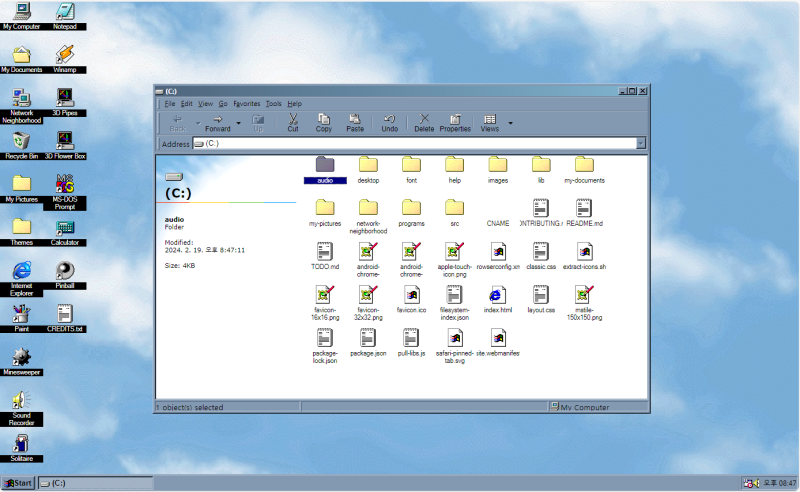Screen dimensions: 800x492
Task: Select the lib folder
Action: [541, 170]
